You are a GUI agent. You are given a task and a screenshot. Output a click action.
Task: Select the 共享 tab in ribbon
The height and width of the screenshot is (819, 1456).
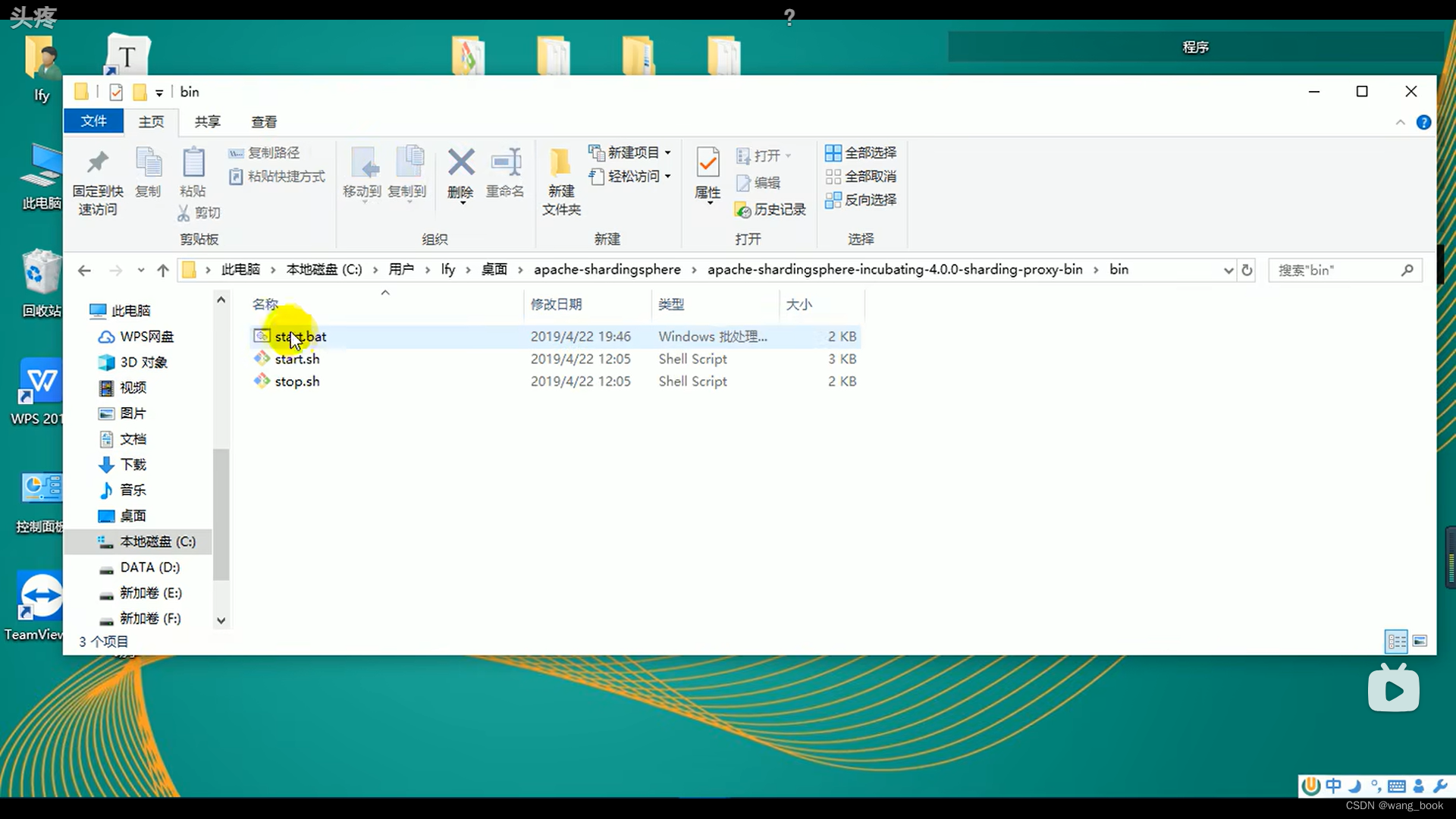pyautogui.click(x=208, y=121)
